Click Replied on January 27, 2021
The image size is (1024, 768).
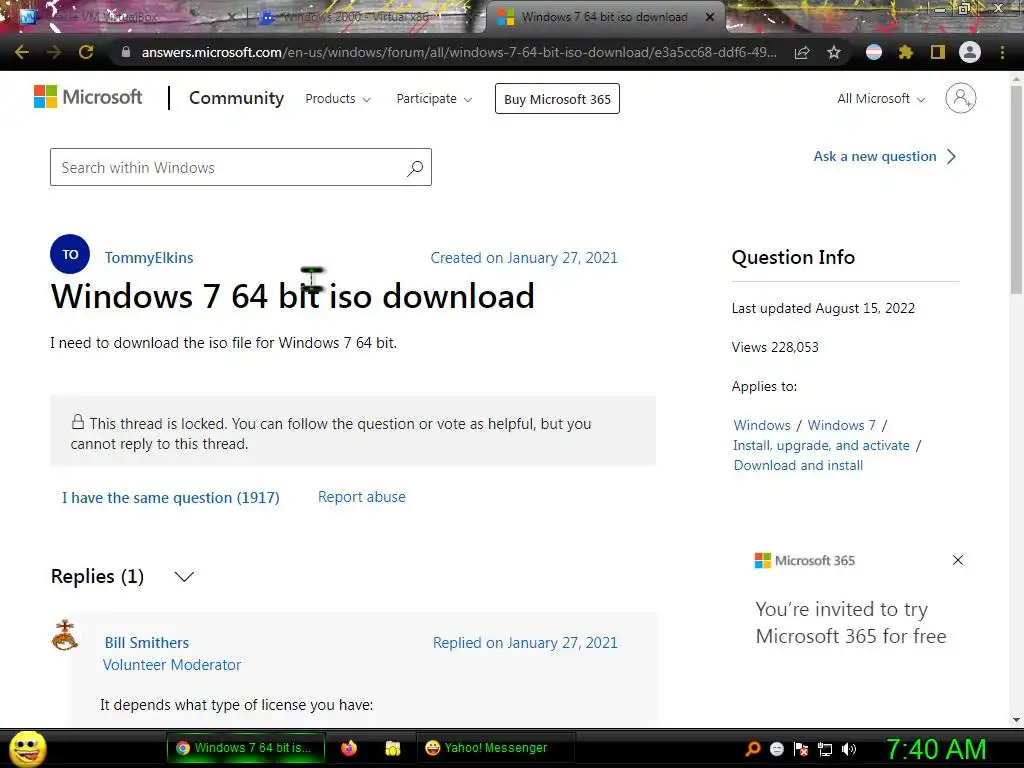[525, 643]
